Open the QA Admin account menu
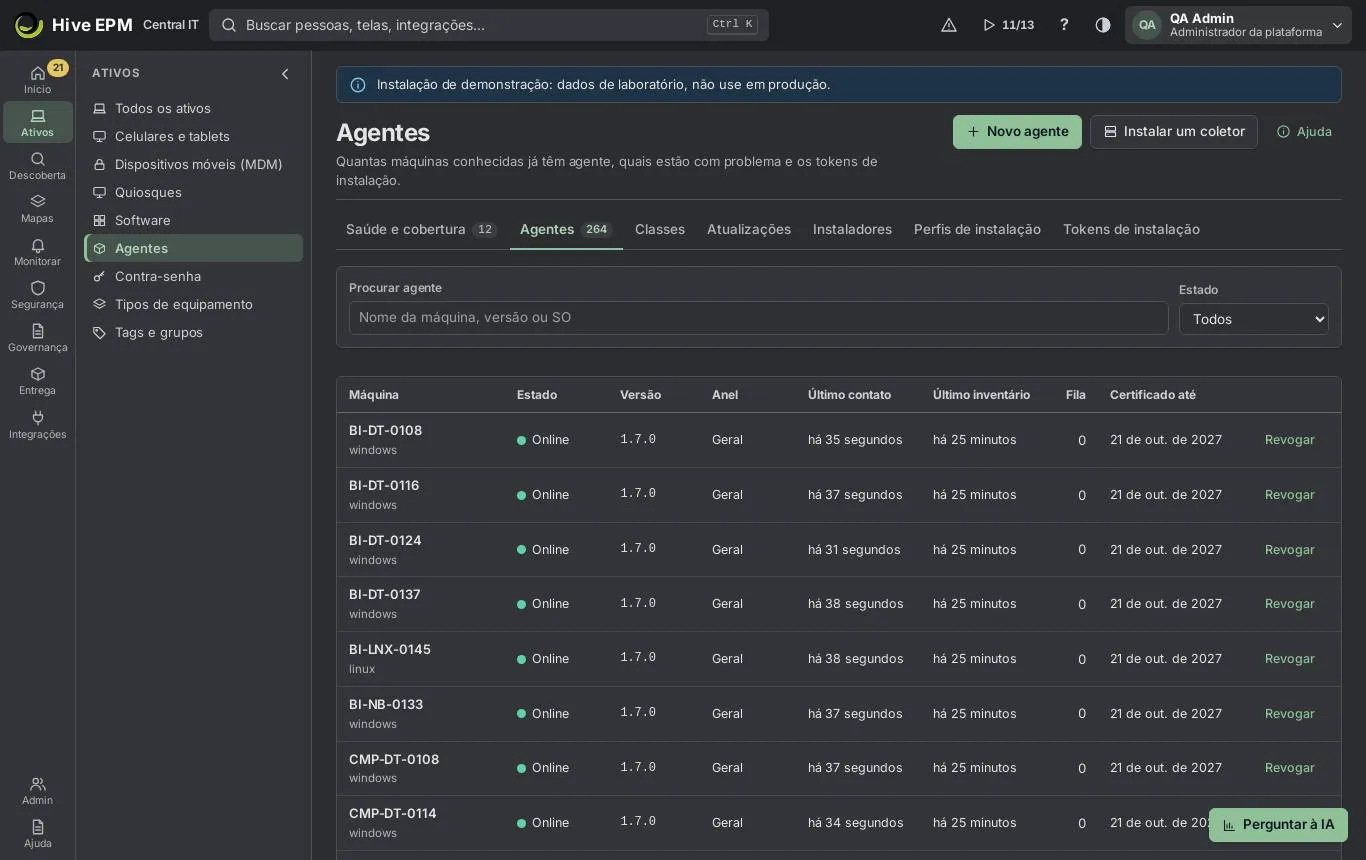 (x=1238, y=25)
